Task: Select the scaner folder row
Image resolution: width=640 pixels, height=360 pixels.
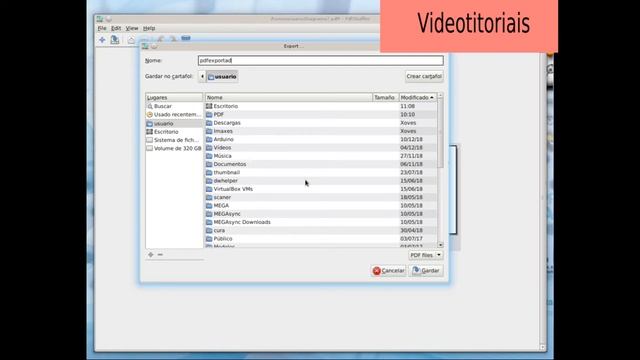Action: click(x=320, y=197)
